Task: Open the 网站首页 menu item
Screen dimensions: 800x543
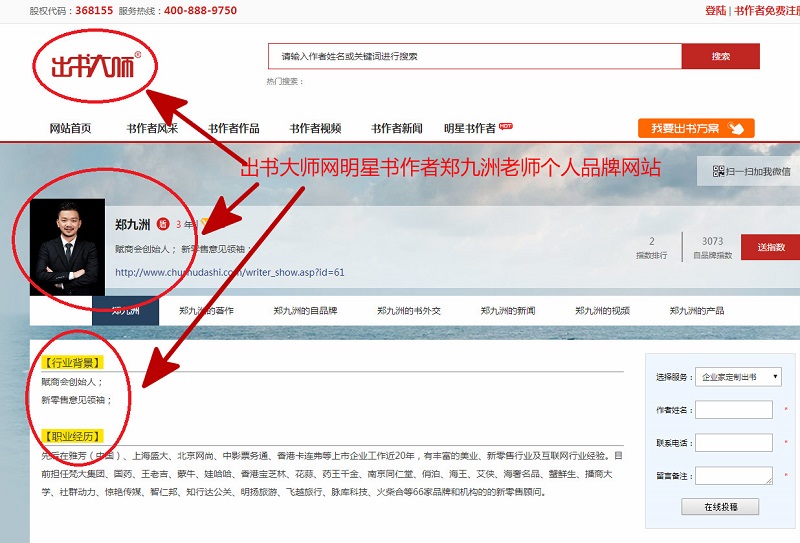Action: tap(70, 128)
